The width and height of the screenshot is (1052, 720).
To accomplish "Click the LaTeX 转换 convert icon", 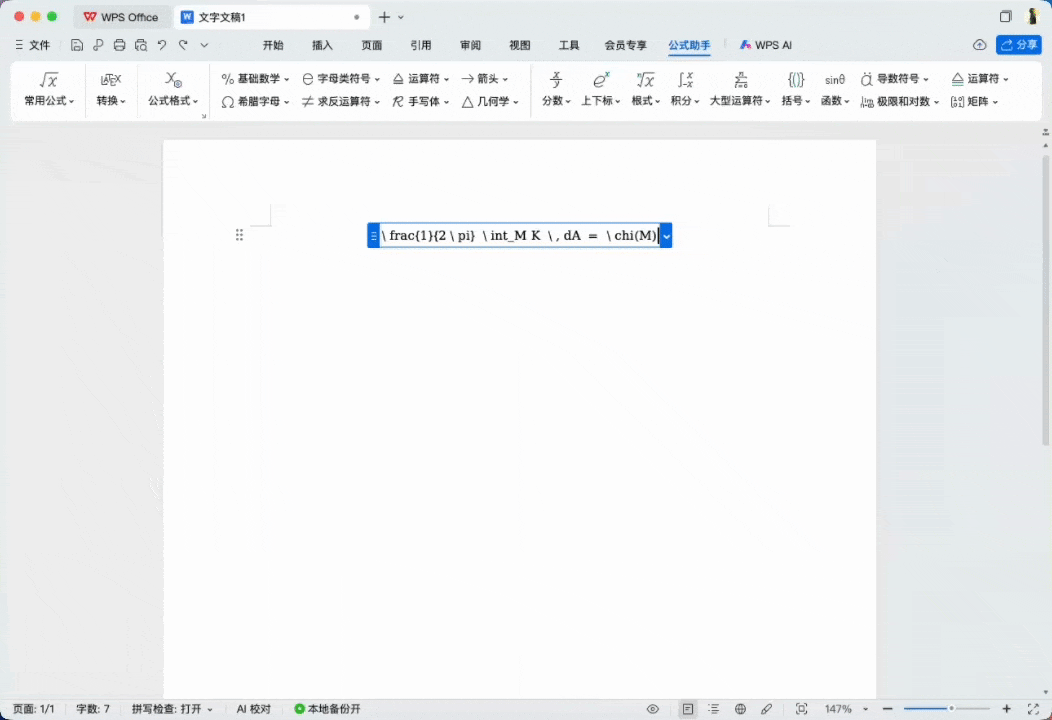I will click(111, 80).
